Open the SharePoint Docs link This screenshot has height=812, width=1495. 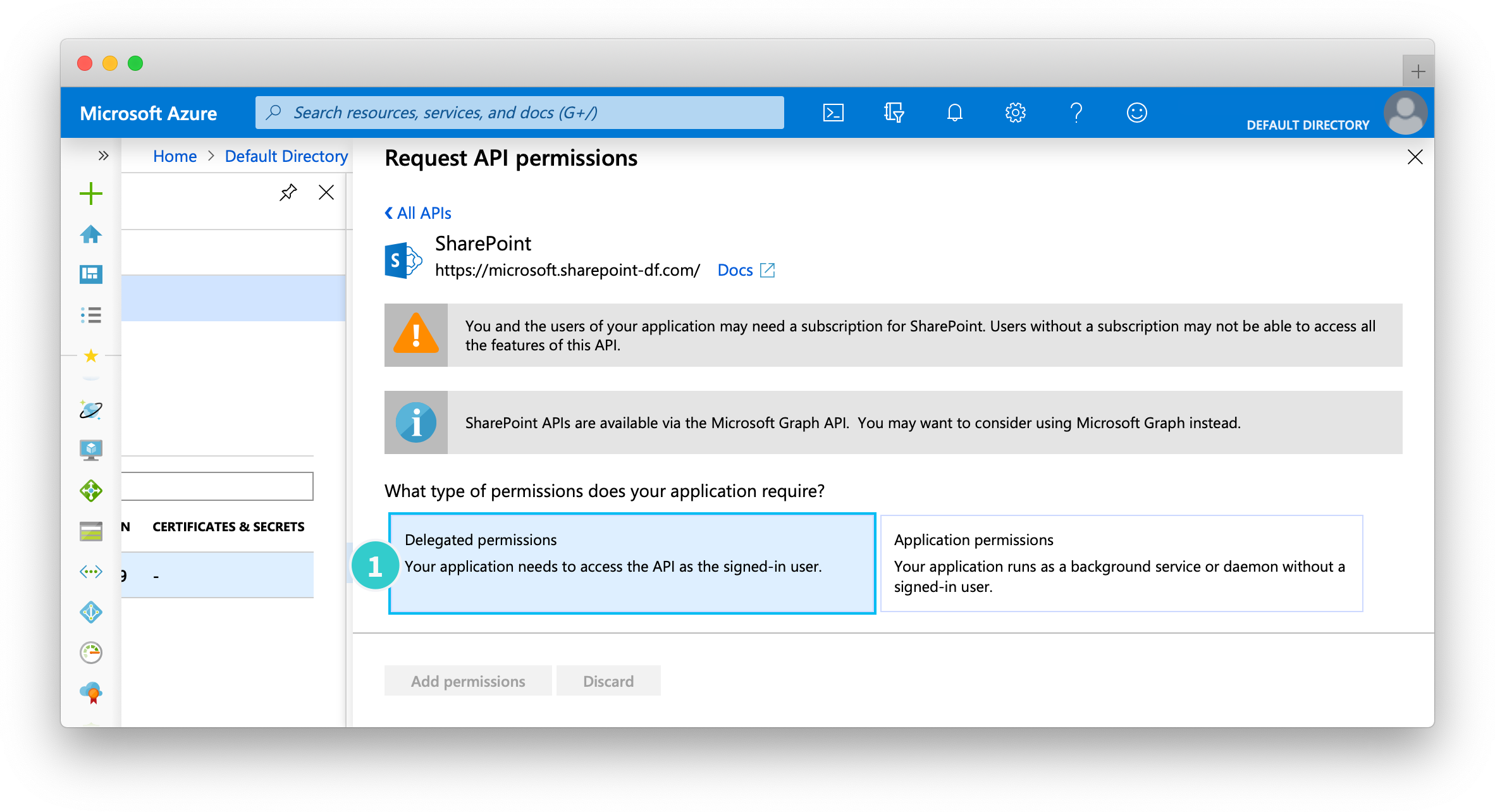746,270
